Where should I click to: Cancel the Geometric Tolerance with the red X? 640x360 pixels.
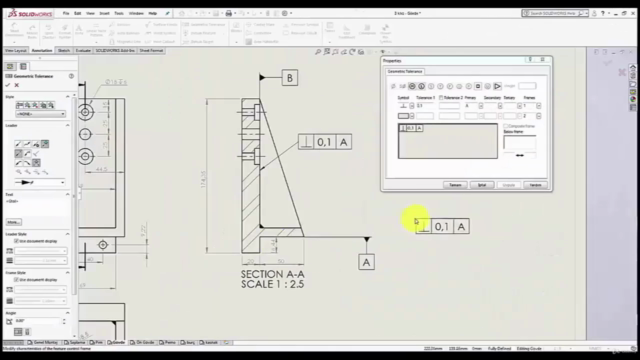click(x=17, y=85)
